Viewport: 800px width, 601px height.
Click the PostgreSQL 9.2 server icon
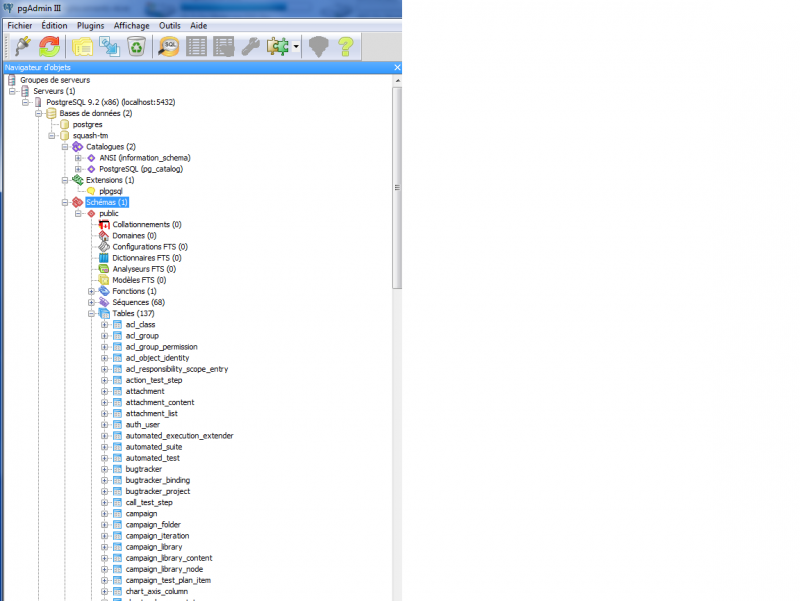[x=38, y=103]
